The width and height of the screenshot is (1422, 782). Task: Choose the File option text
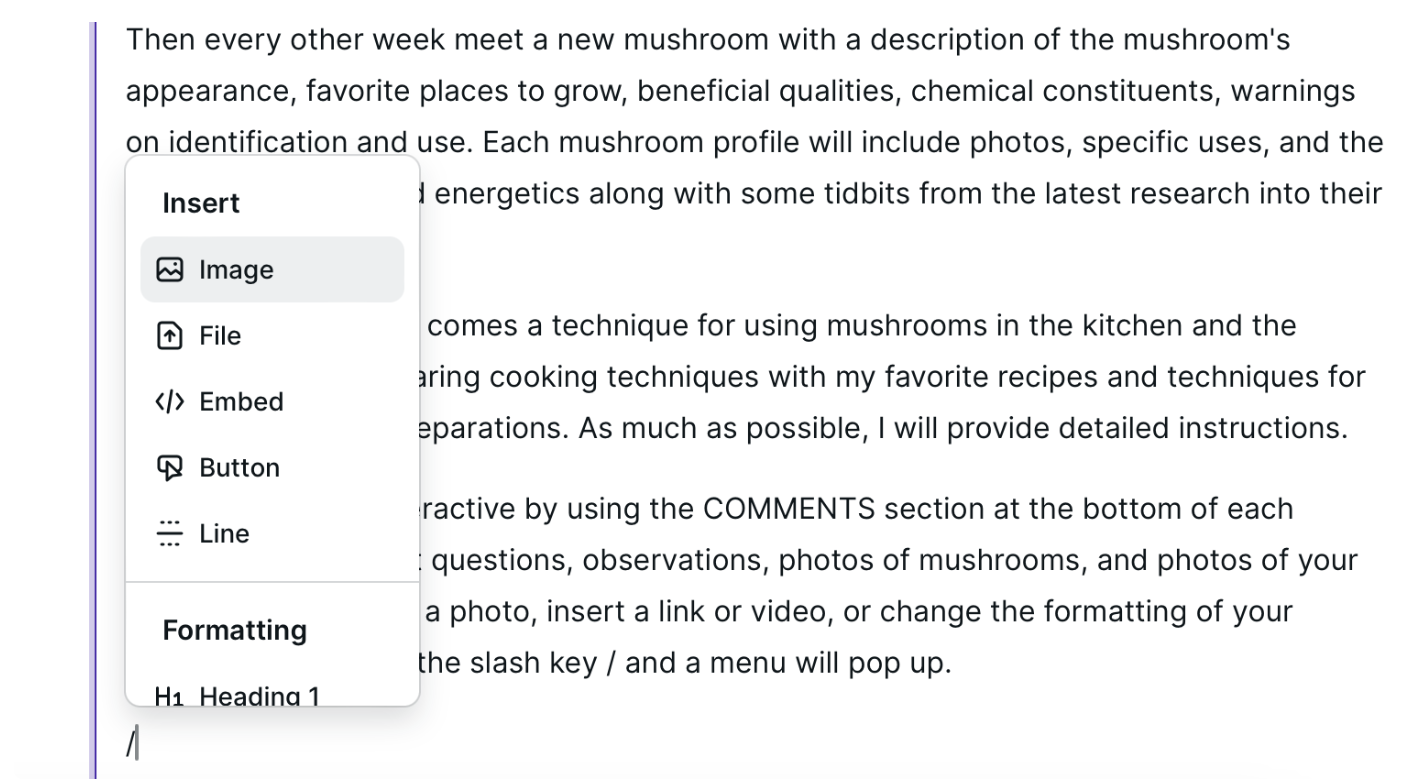[x=220, y=336]
